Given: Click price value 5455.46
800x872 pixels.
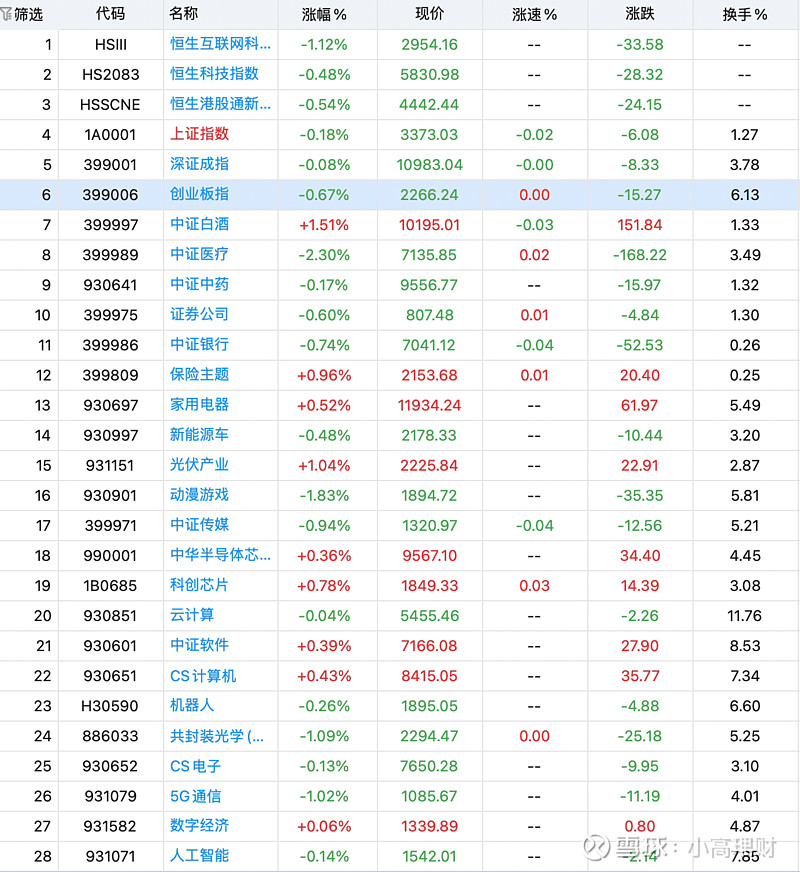Looking at the screenshot, I should pos(429,616).
